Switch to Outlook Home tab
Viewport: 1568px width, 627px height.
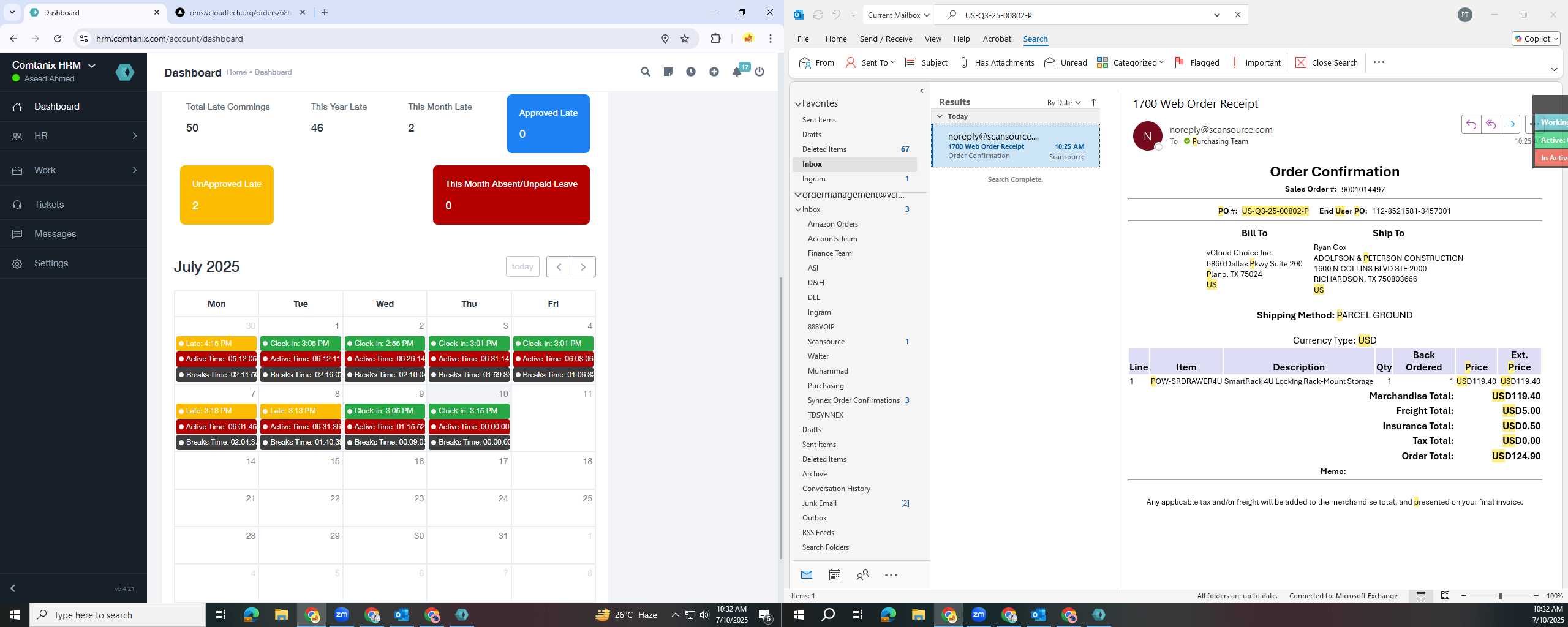pyautogui.click(x=835, y=39)
